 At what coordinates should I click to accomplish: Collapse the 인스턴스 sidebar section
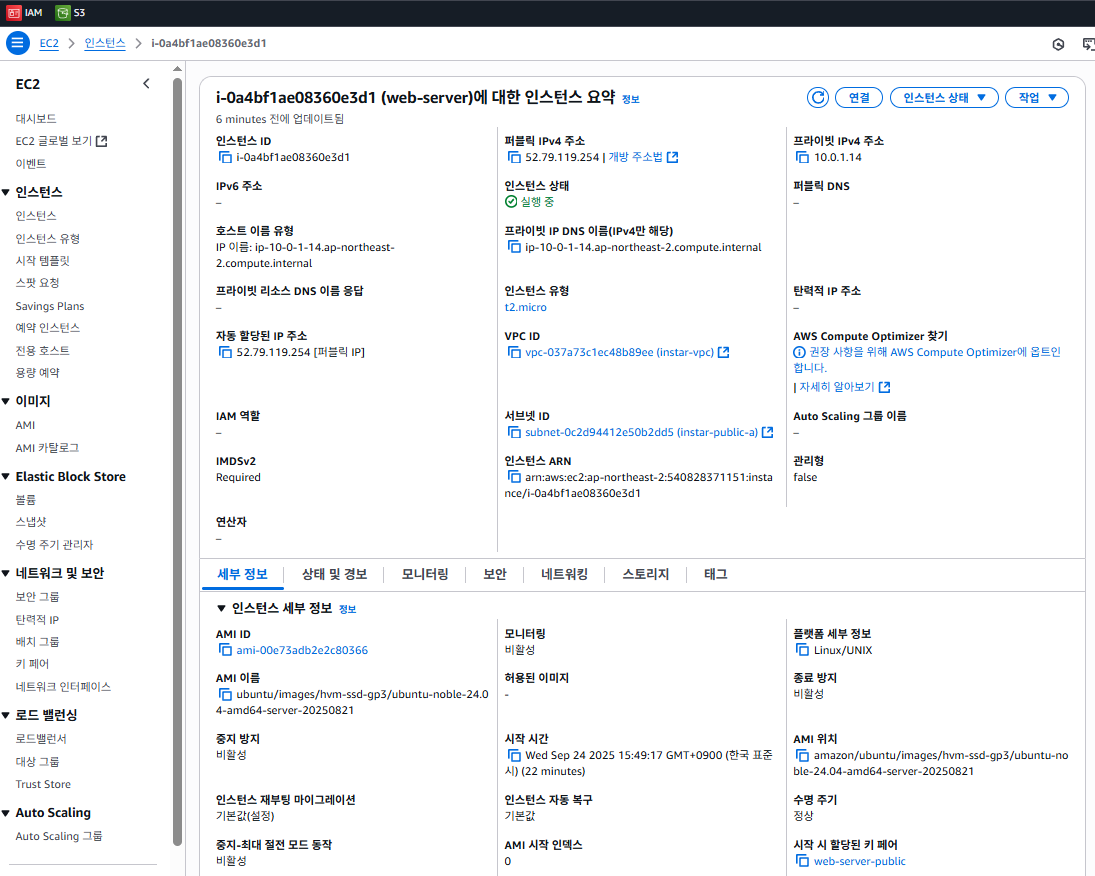[6, 192]
